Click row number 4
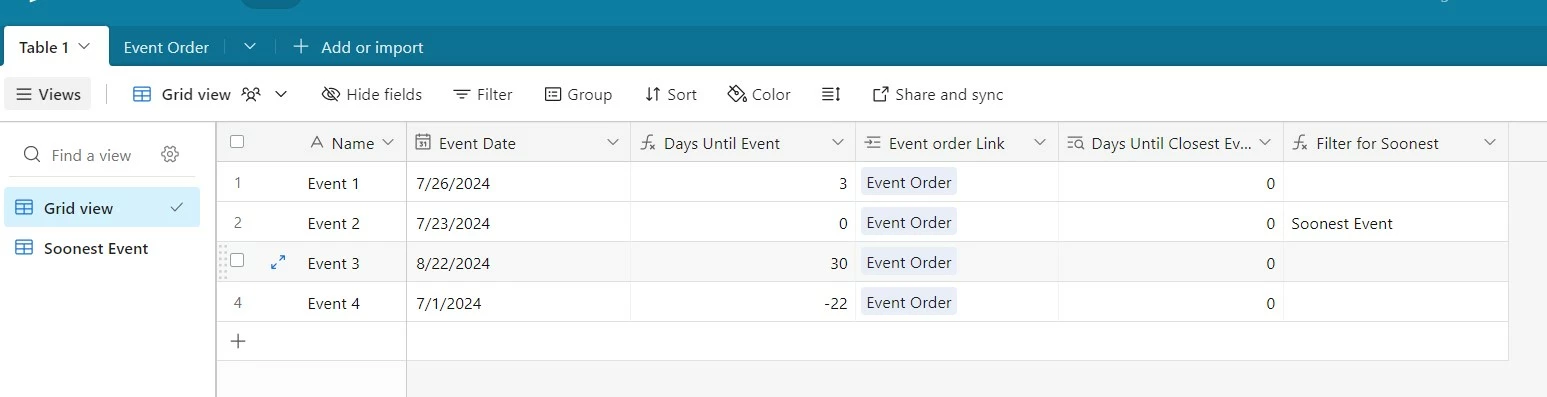This screenshot has width=1547, height=397. pyautogui.click(x=238, y=303)
